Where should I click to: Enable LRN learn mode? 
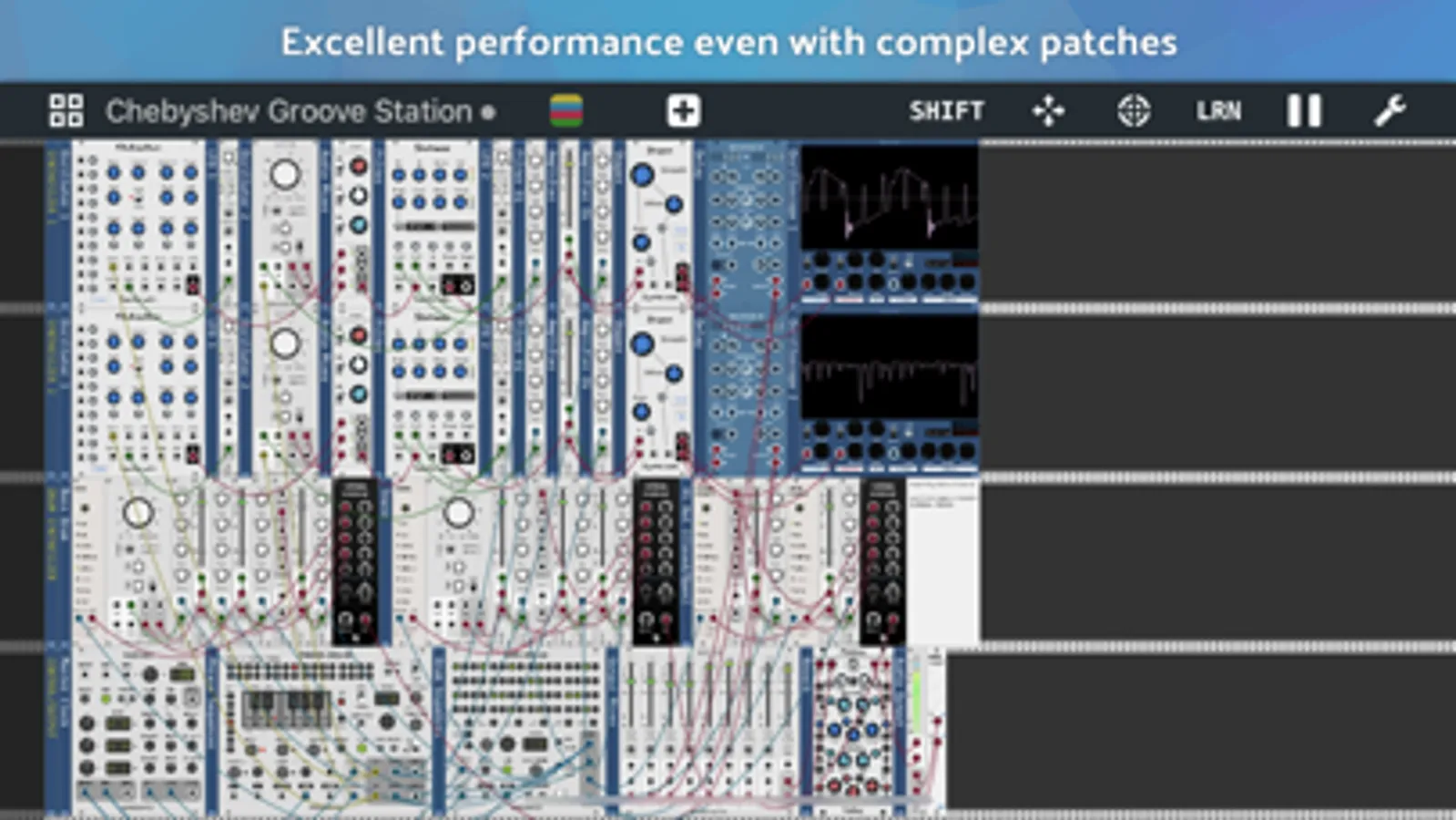(x=1218, y=111)
